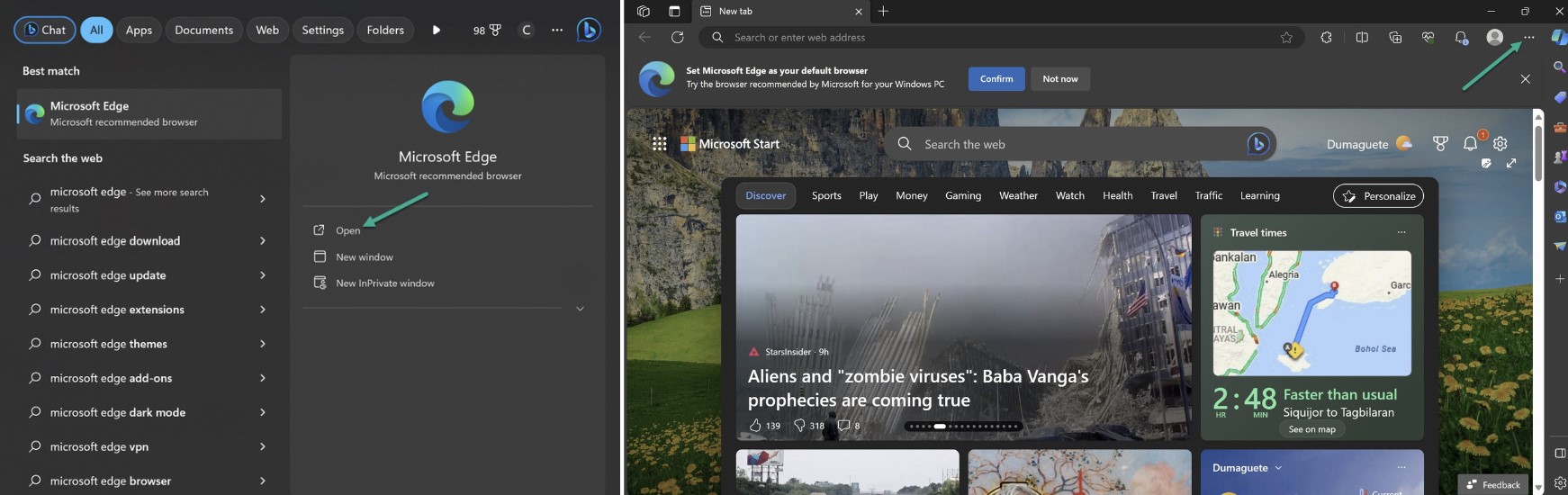Click the toolbar notification bell icon
Viewport: 1568px width, 495px height.
[x=1461, y=37]
